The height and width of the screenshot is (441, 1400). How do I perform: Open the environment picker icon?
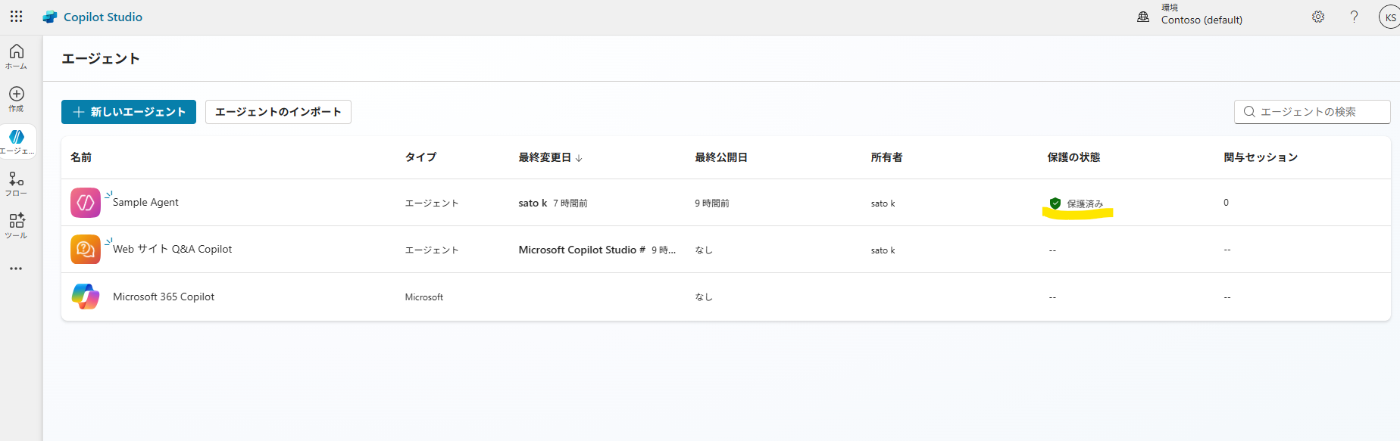click(x=1143, y=17)
